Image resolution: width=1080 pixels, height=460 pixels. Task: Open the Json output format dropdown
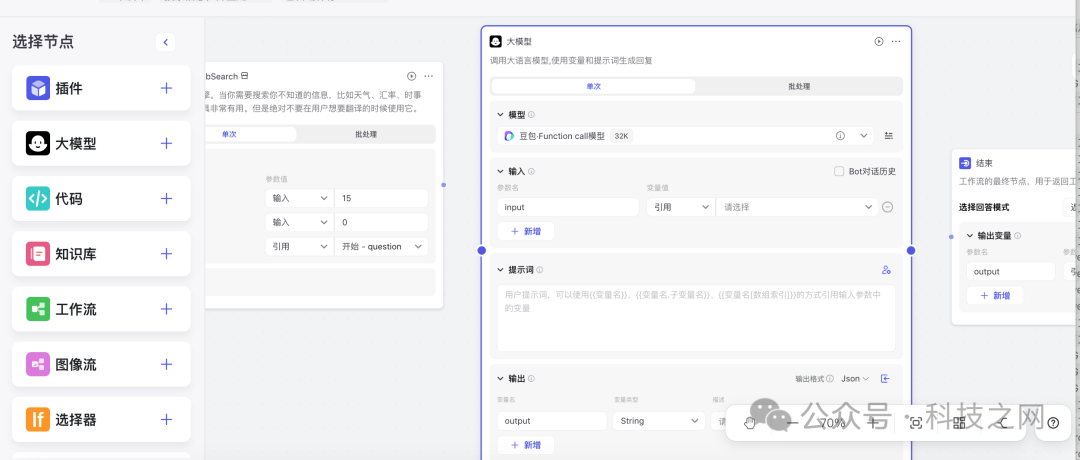[855, 379]
